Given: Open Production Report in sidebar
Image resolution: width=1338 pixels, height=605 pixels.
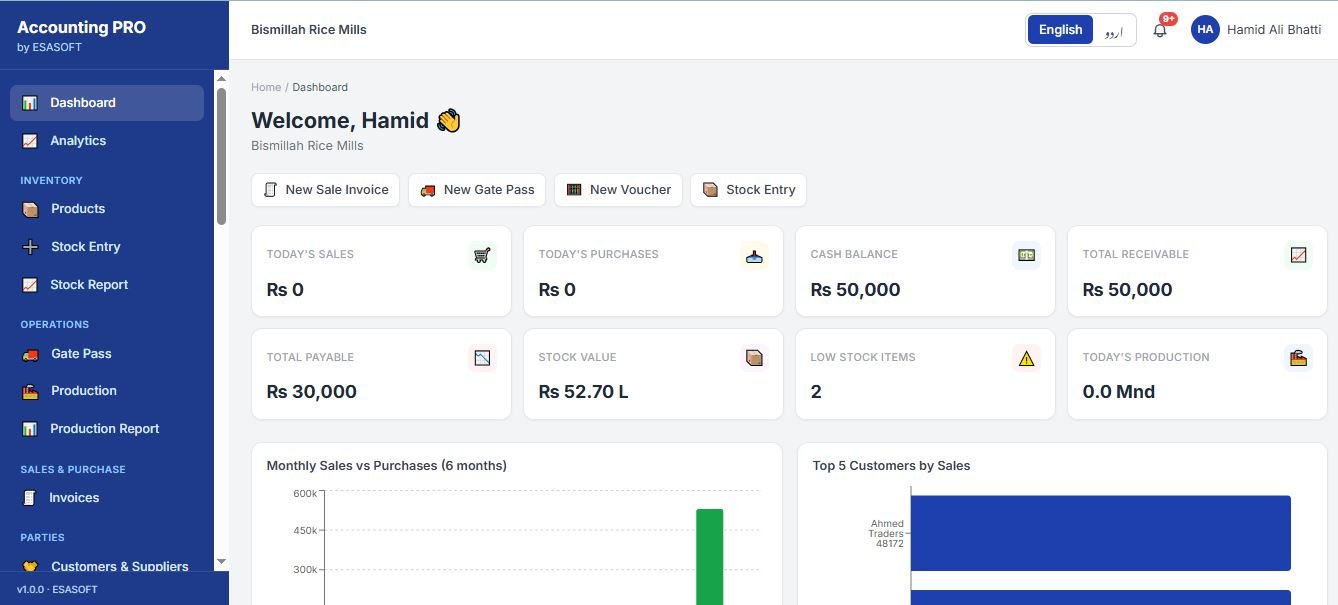Looking at the screenshot, I should click(107, 429).
